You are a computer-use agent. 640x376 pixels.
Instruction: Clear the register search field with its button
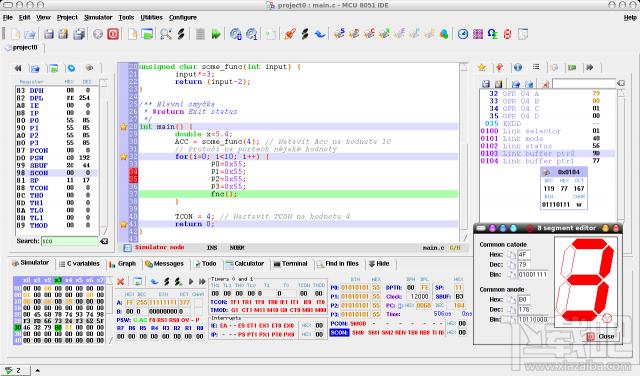pos(104,241)
